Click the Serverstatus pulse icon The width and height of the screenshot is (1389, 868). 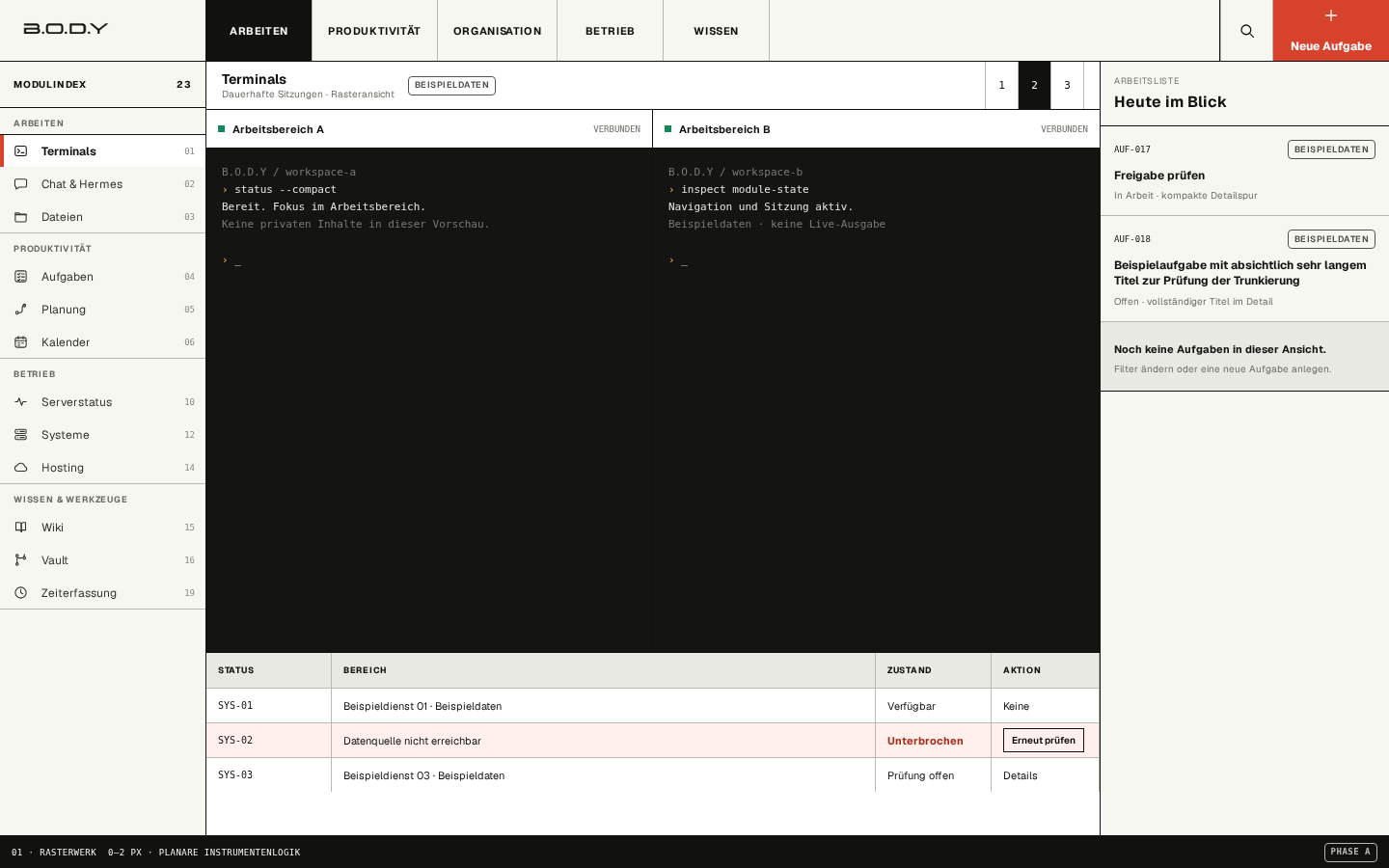pos(20,402)
